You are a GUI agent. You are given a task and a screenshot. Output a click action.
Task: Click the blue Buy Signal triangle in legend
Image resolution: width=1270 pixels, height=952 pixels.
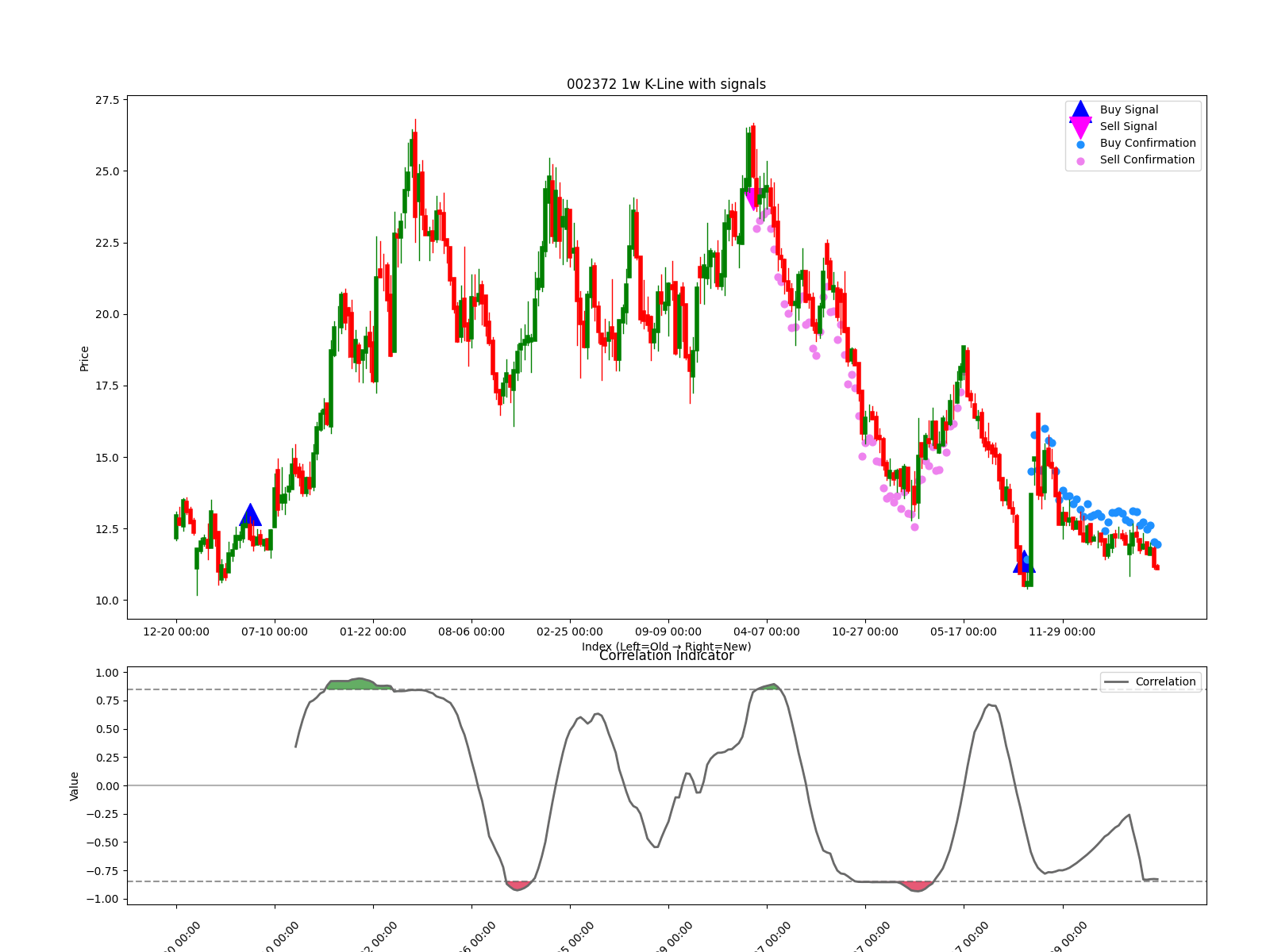pos(1080,111)
